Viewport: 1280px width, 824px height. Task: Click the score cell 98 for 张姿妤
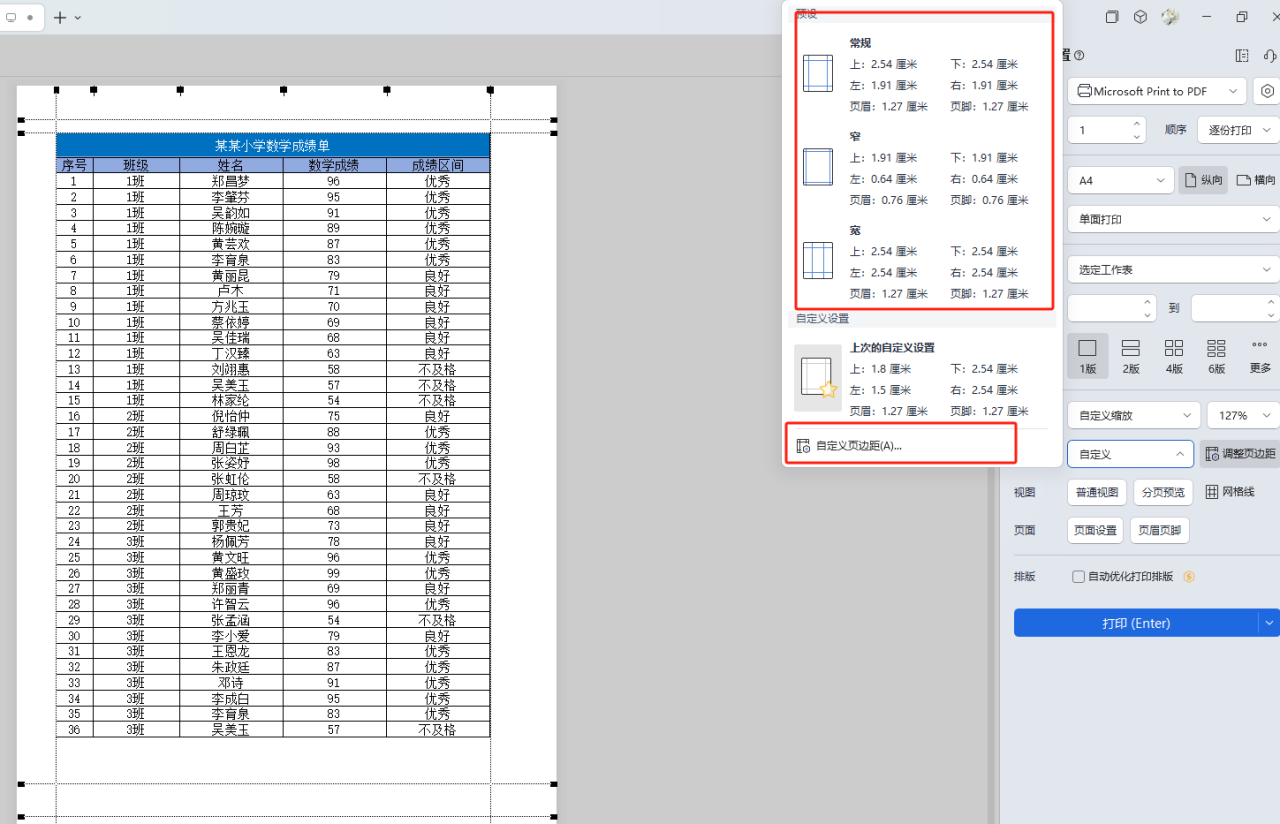(334, 463)
